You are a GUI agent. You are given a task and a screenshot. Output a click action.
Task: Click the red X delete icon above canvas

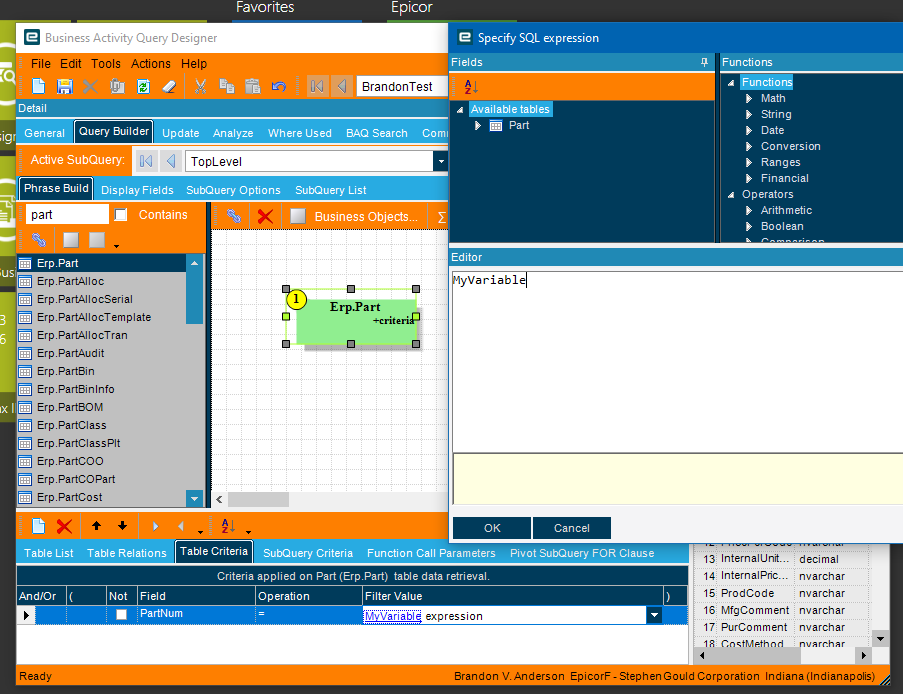tap(265, 217)
